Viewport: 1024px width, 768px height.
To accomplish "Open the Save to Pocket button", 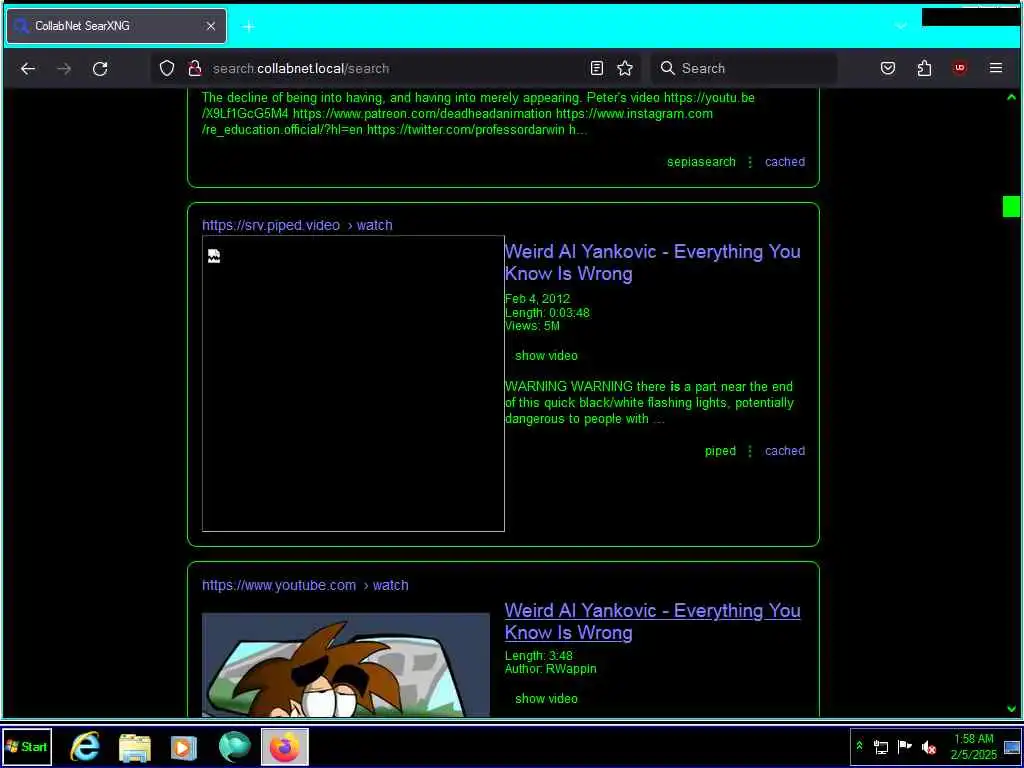I will [x=888, y=69].
